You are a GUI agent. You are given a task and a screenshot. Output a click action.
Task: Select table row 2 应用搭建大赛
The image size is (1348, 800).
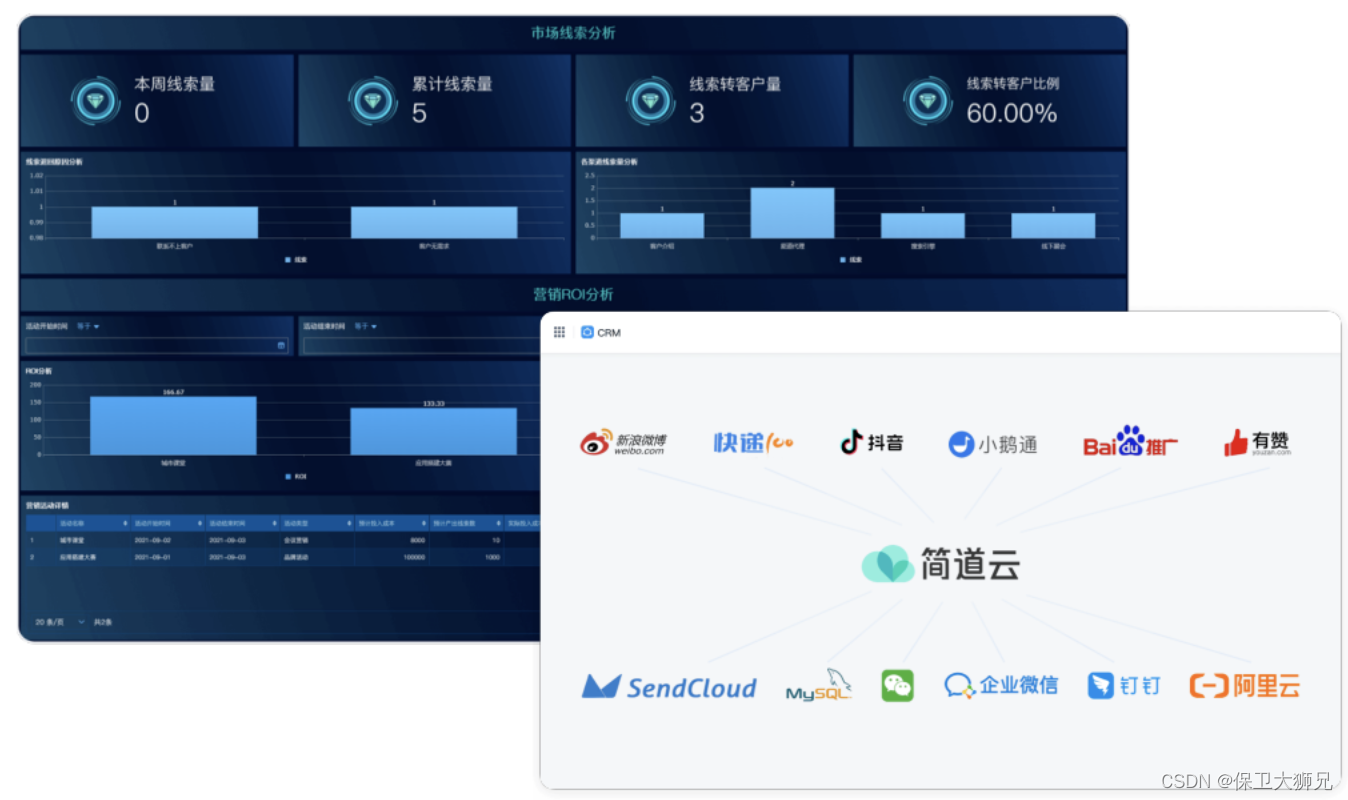coord(283,556)
